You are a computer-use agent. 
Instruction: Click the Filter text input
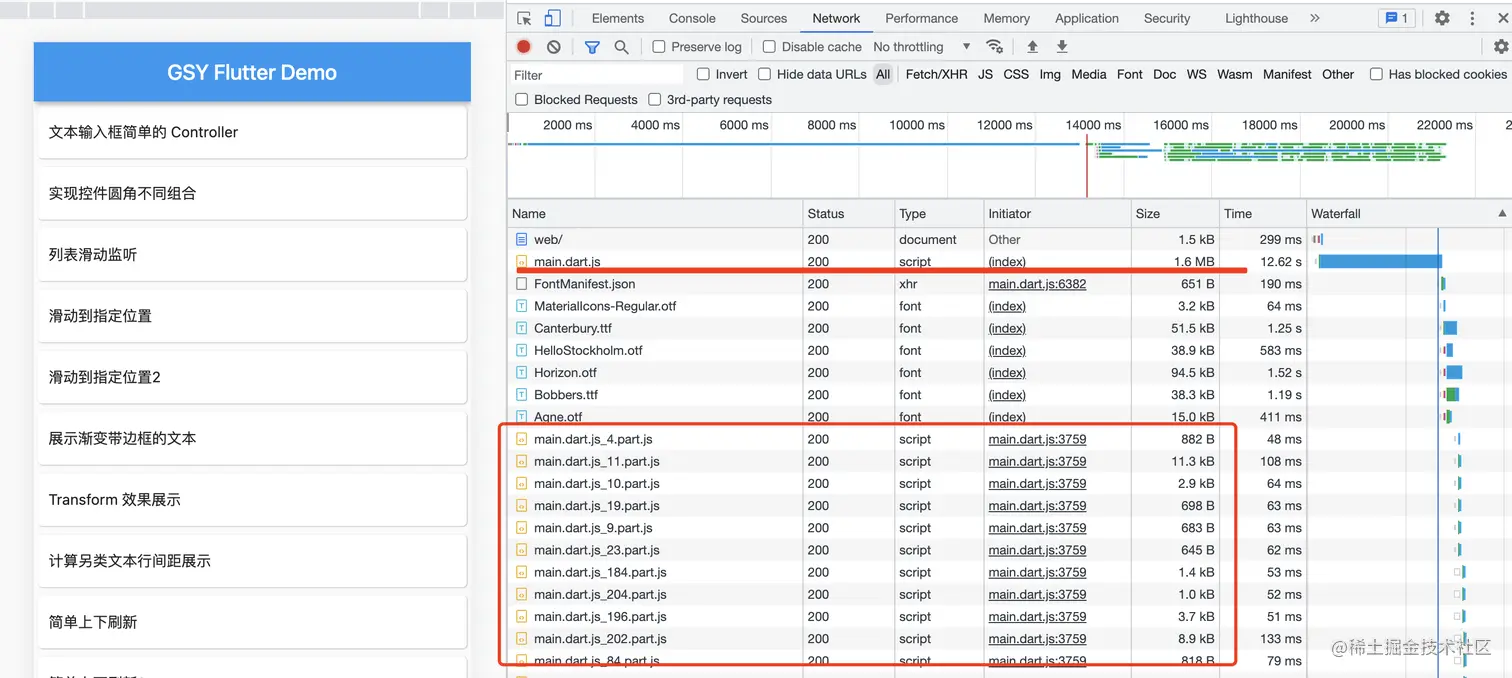[596, 75]
